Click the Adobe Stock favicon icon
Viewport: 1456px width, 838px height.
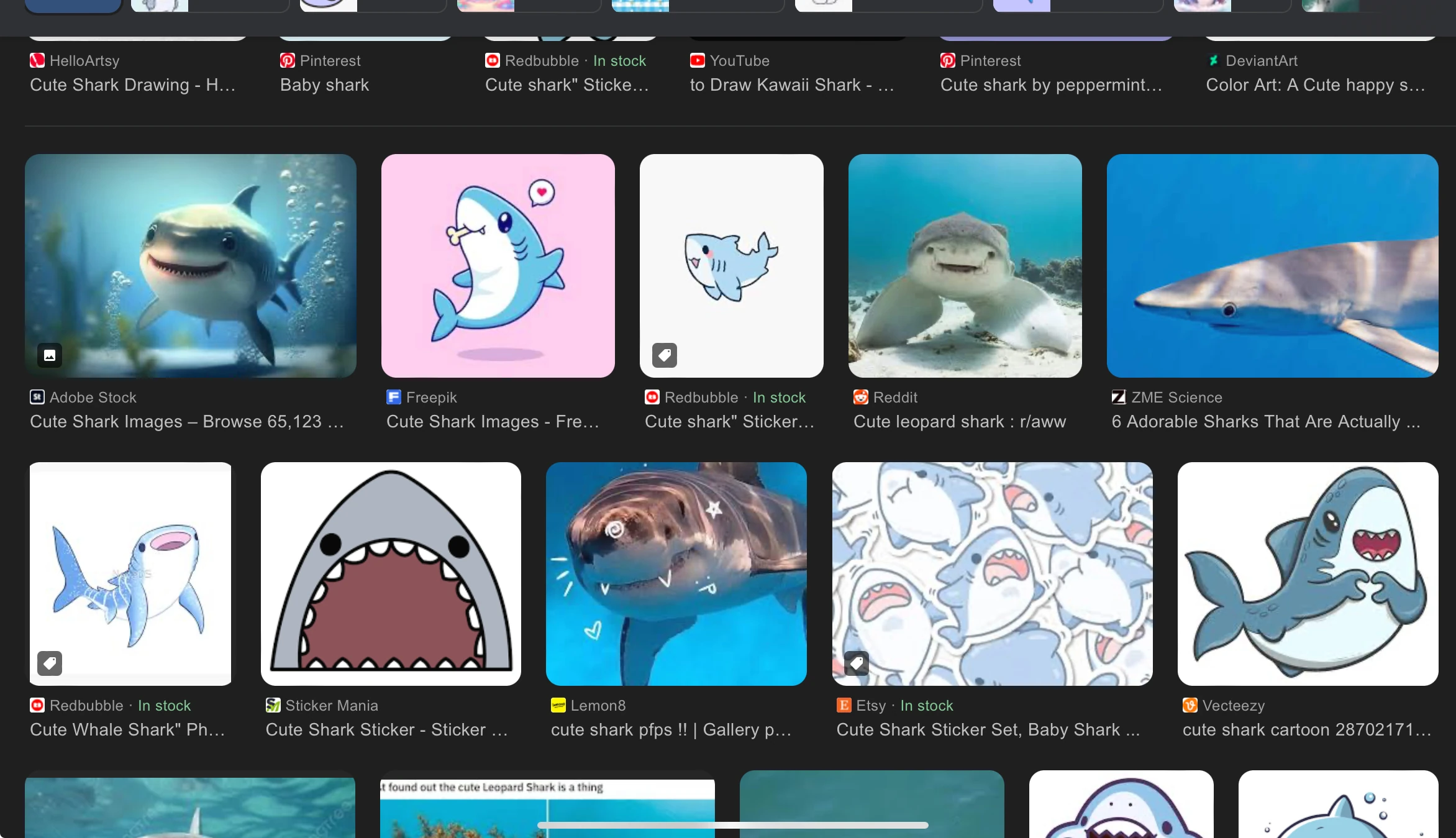[37, 397]
